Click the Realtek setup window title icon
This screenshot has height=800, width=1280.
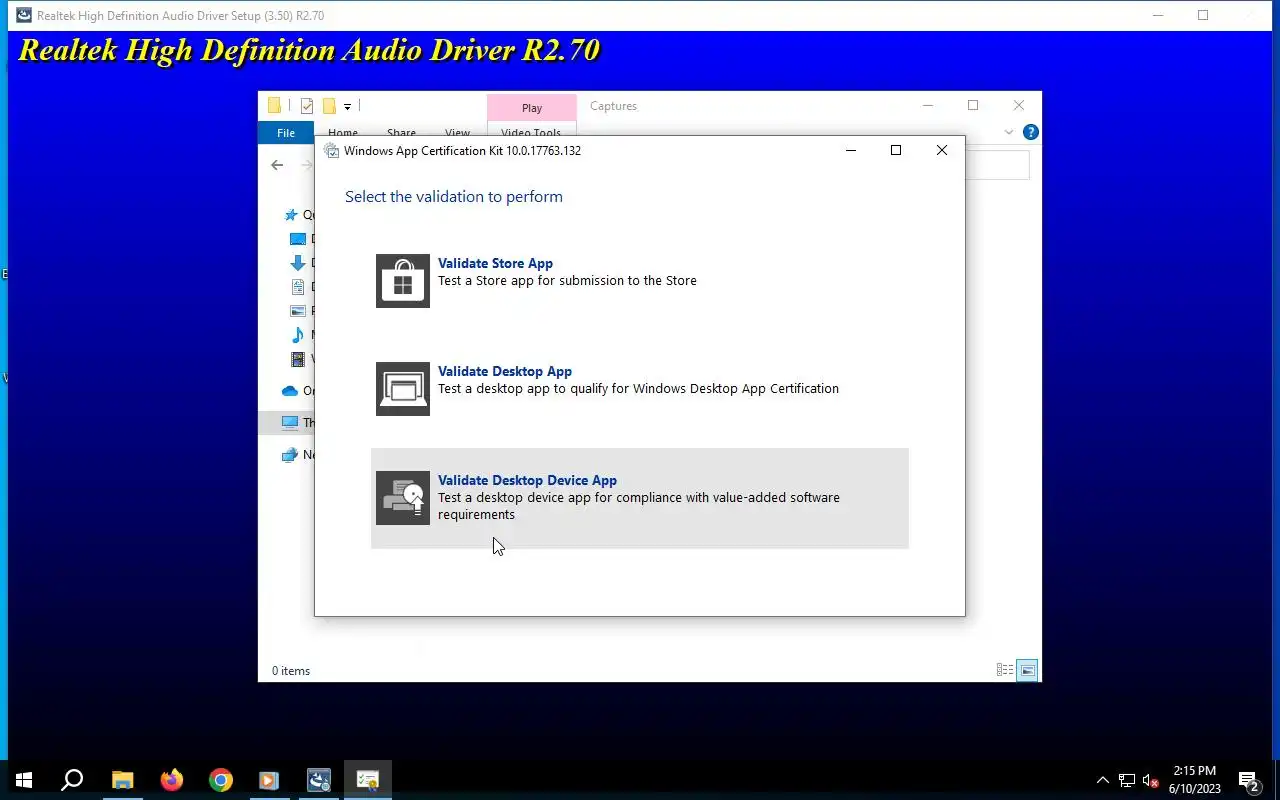[23, 15]
